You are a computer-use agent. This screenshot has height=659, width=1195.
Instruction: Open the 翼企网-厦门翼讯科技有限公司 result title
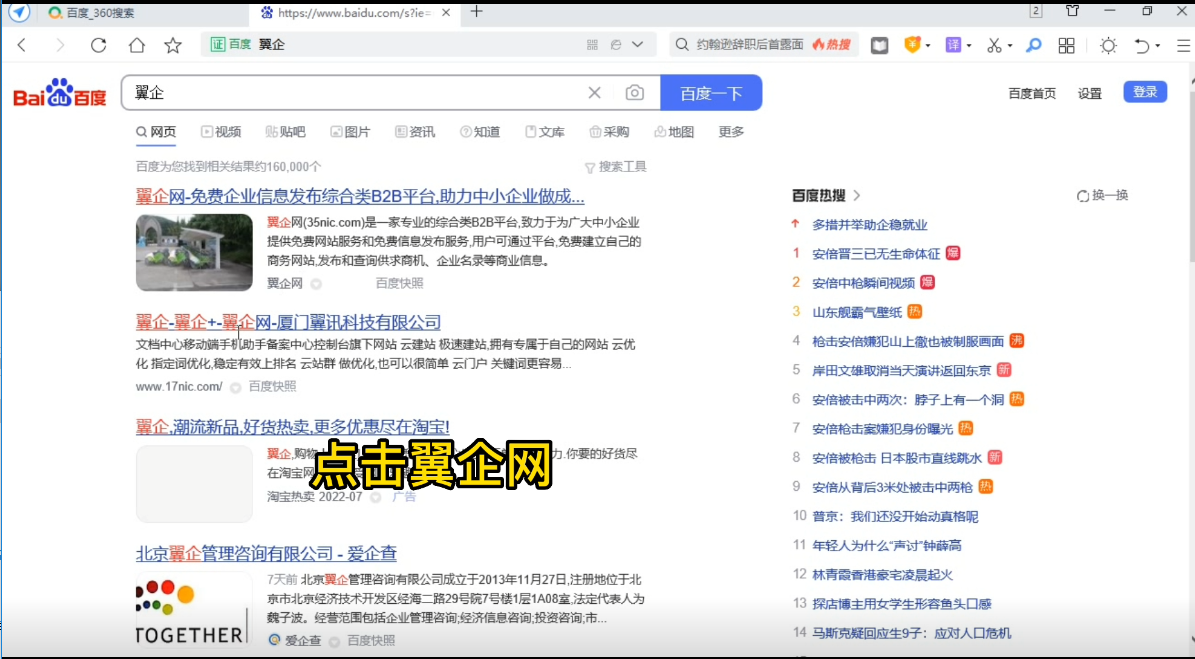[288, 322]
